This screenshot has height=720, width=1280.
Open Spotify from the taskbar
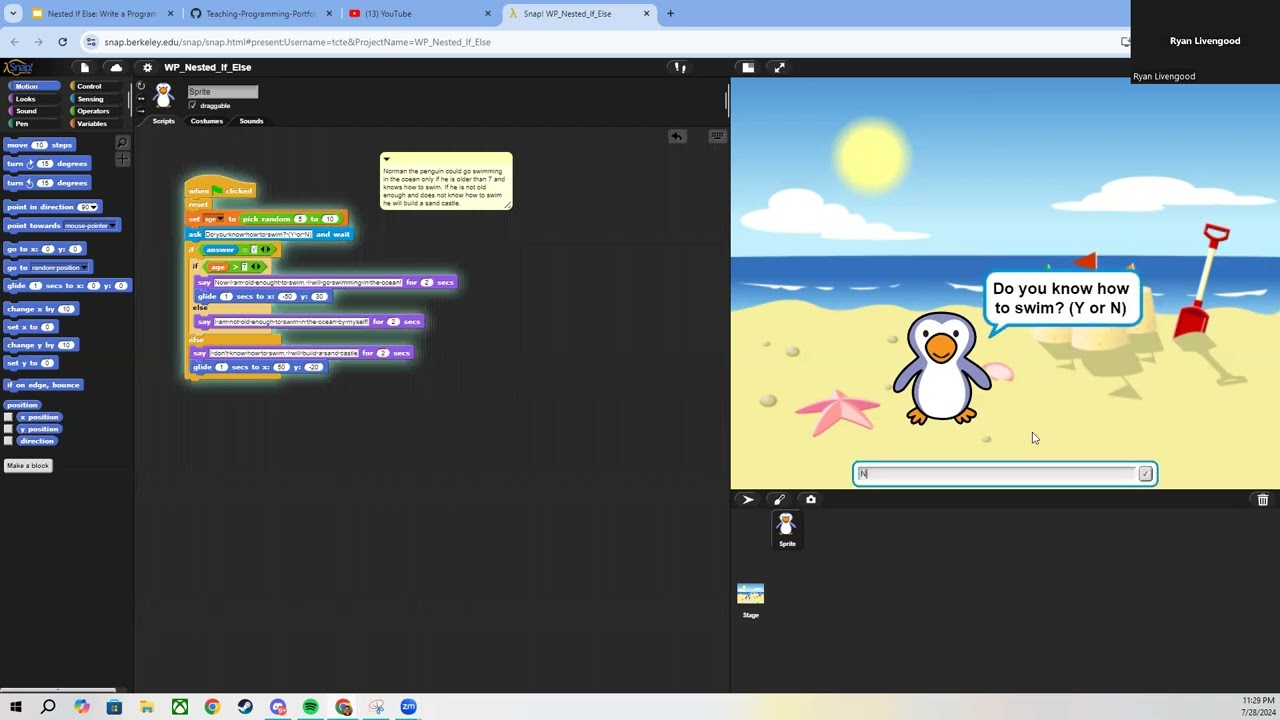(x=311, y=707)
